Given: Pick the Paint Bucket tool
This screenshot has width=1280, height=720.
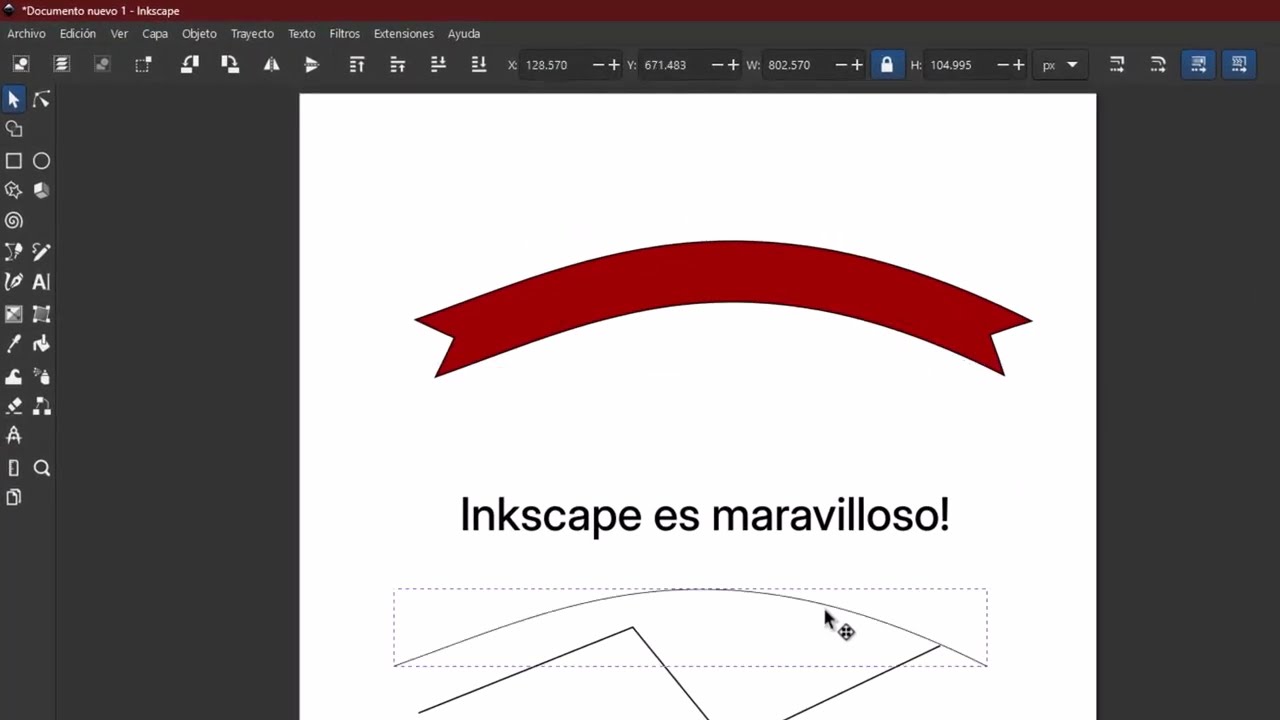Looking at the screenshot, I should tap(41, 344).
